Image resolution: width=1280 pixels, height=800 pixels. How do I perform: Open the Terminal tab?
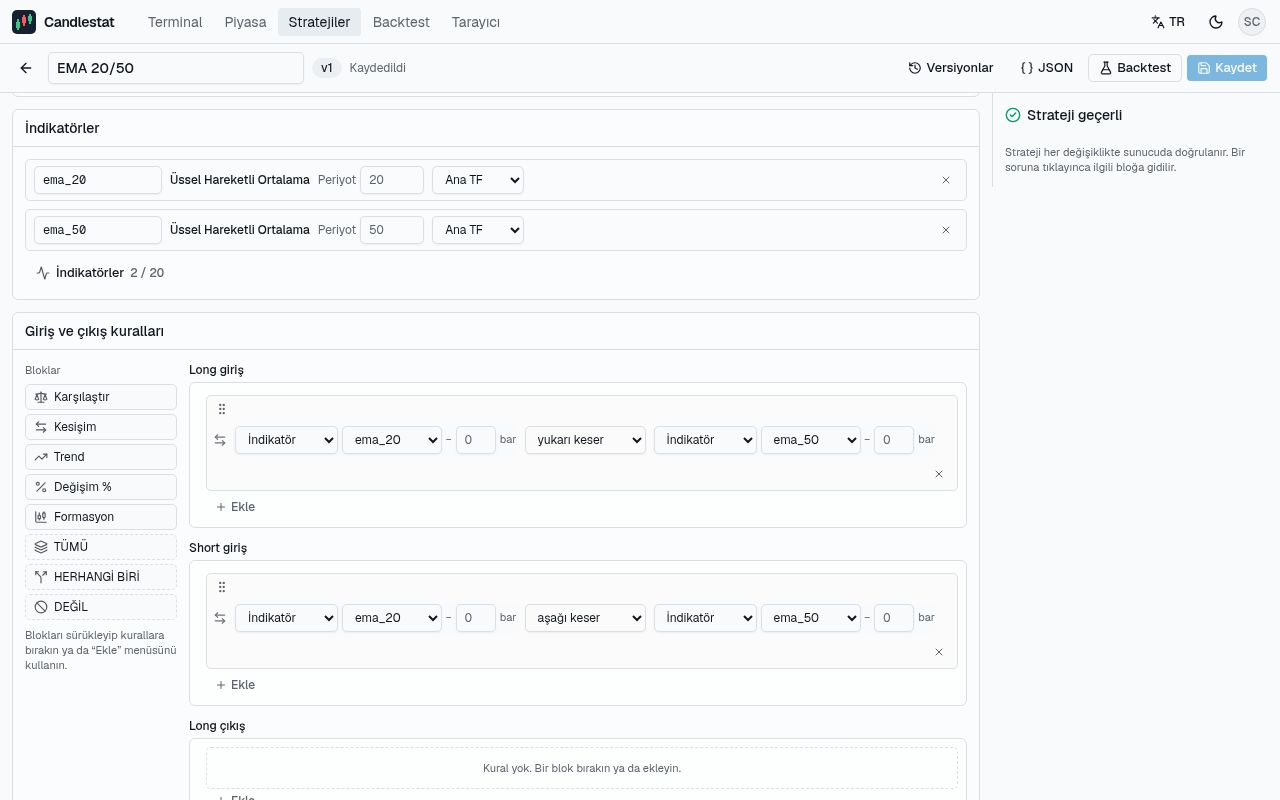point(175,22)
